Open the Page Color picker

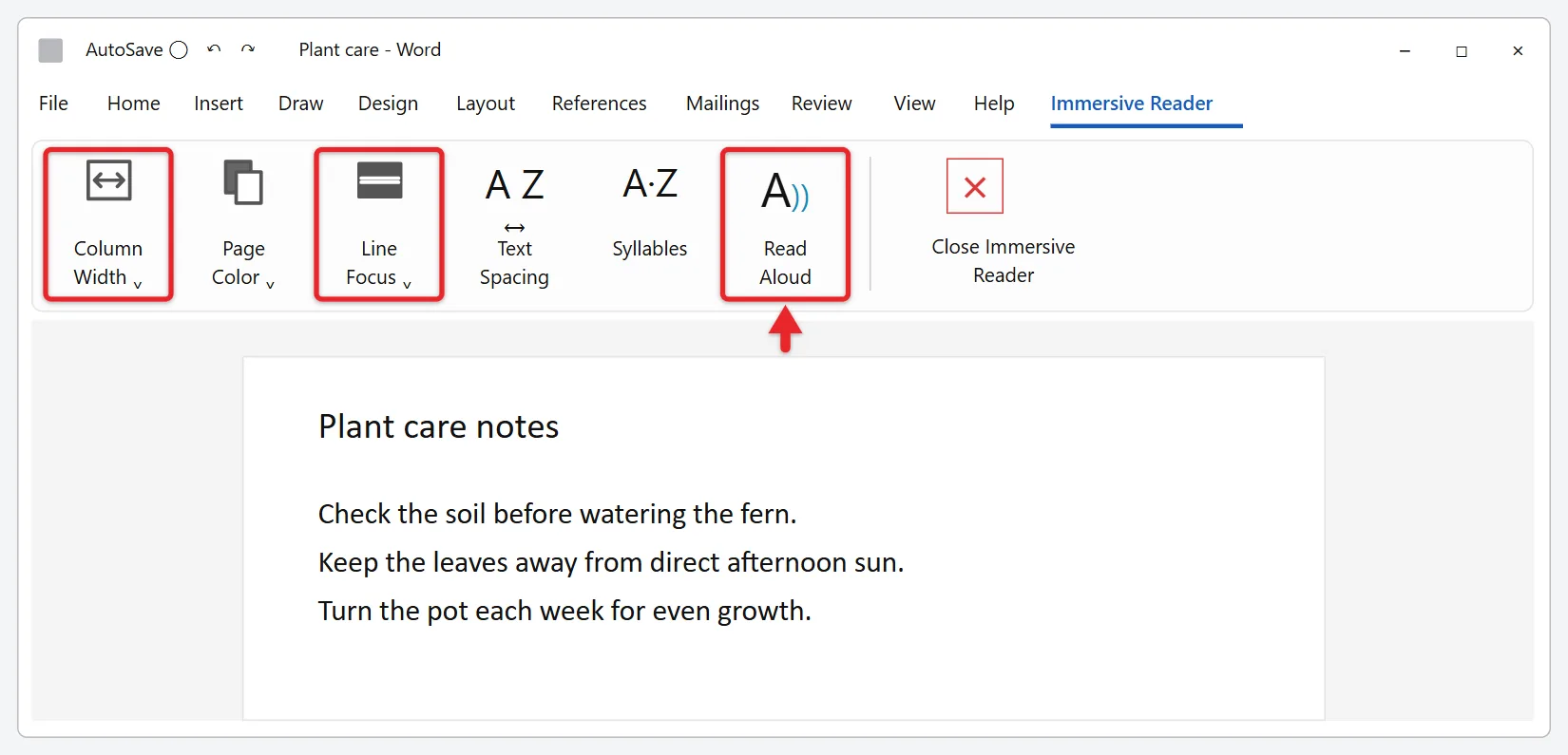pos(243,224)
